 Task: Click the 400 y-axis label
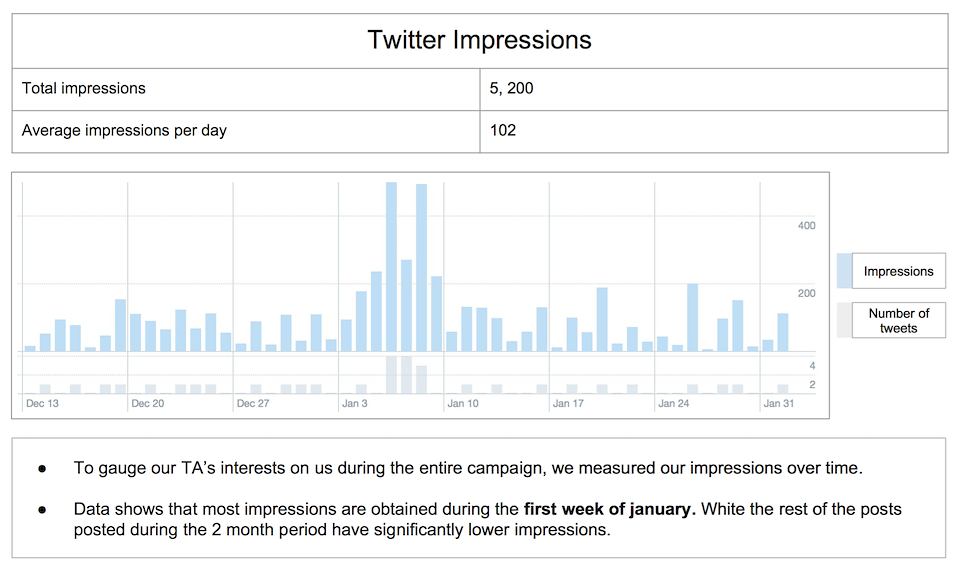click(806, 226)
